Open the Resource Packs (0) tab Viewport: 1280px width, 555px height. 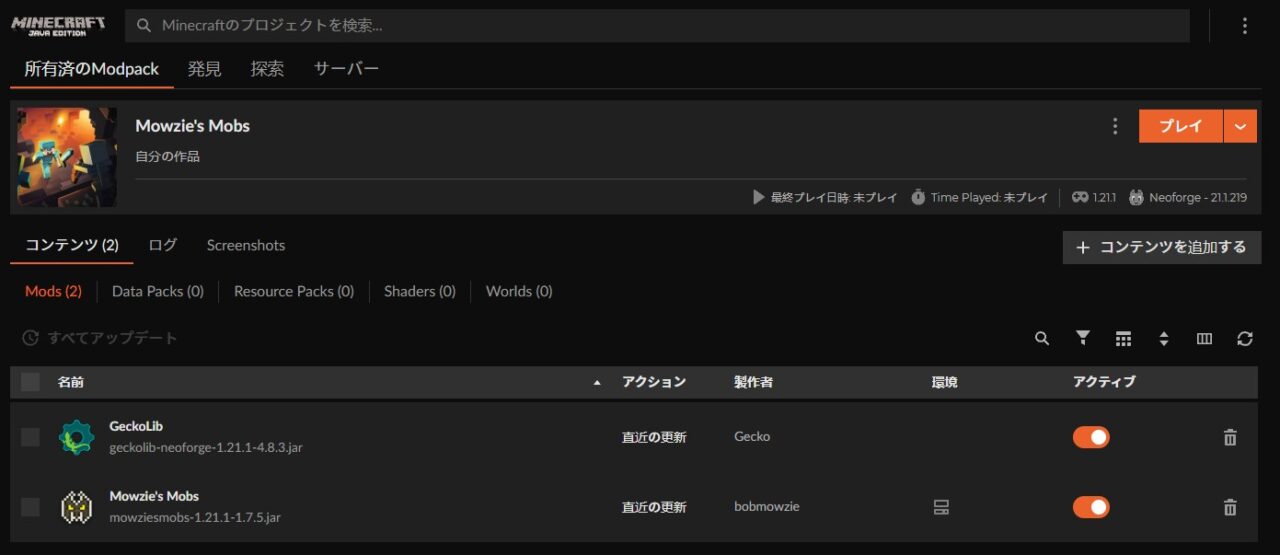pyautogui.click(x=293, y=291)
